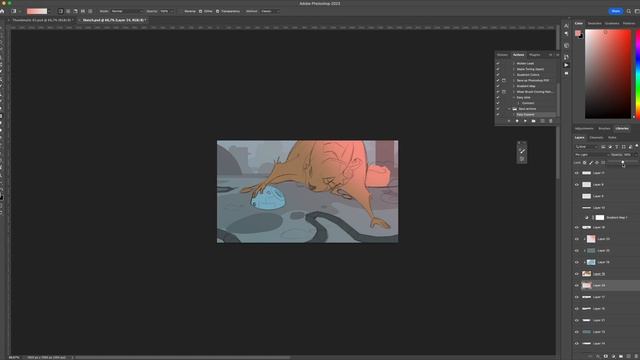Toggle dialog box for Save as Photoshop PDF
The image size is (640, 360).
[504, 80]
